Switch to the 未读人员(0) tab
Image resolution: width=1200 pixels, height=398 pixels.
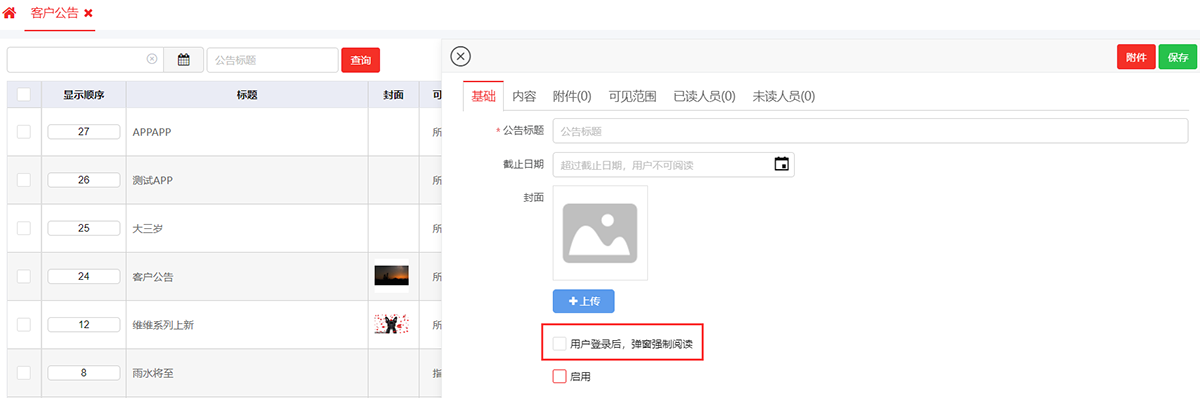783,97
